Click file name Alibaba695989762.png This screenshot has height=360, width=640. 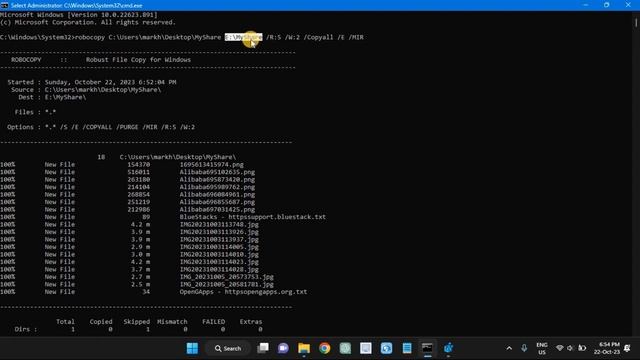(217, 187)
